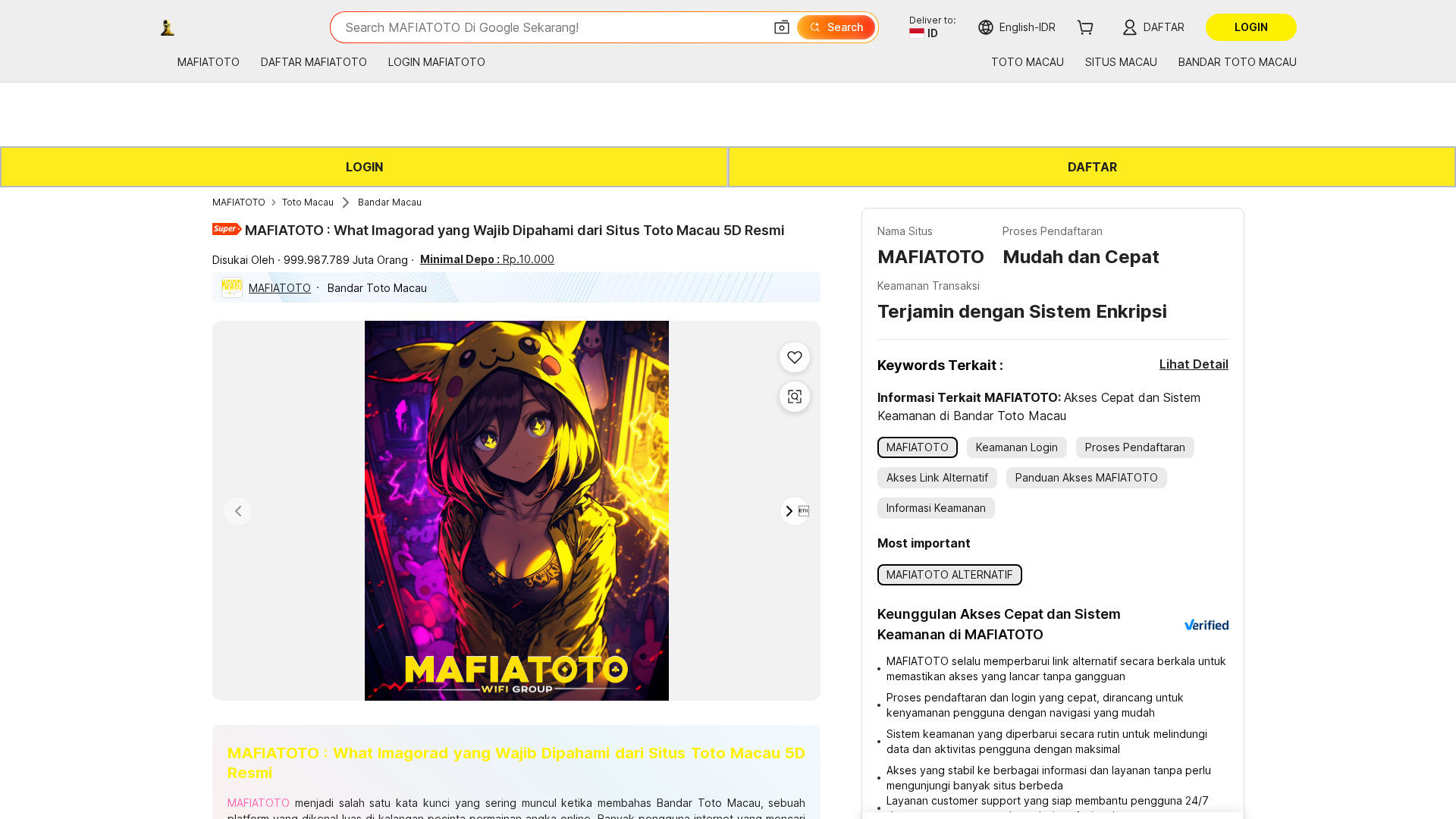
Task: Open SITUS MACAU nav item
Action: (x=1121, y=62)
